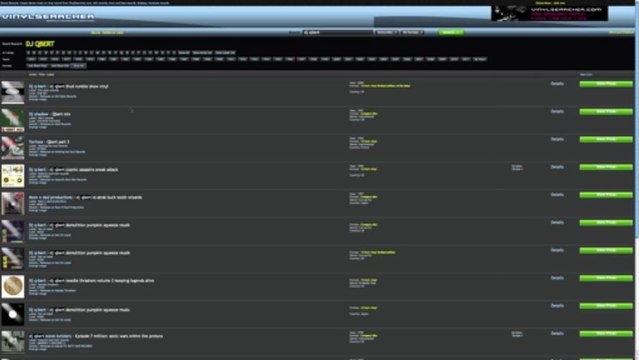Open Details for dj shadow Qbert mix row
639x360 pixels.
(557, 111)
